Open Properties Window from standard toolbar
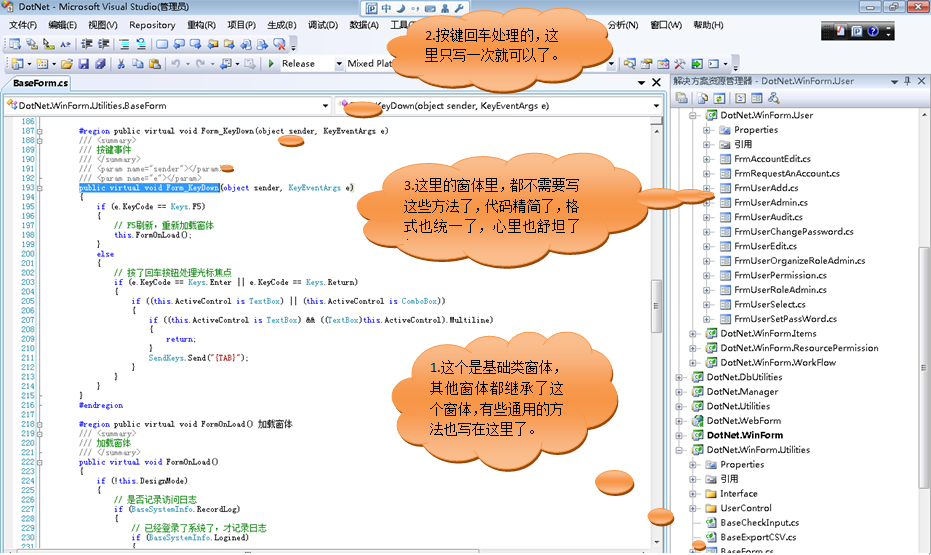 tap(646, 64)
